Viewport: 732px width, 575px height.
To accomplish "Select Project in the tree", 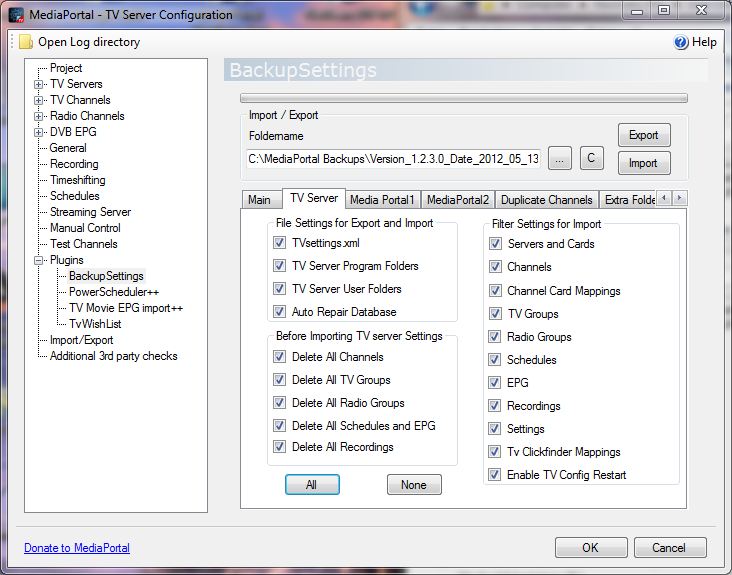I will (66, 68).
